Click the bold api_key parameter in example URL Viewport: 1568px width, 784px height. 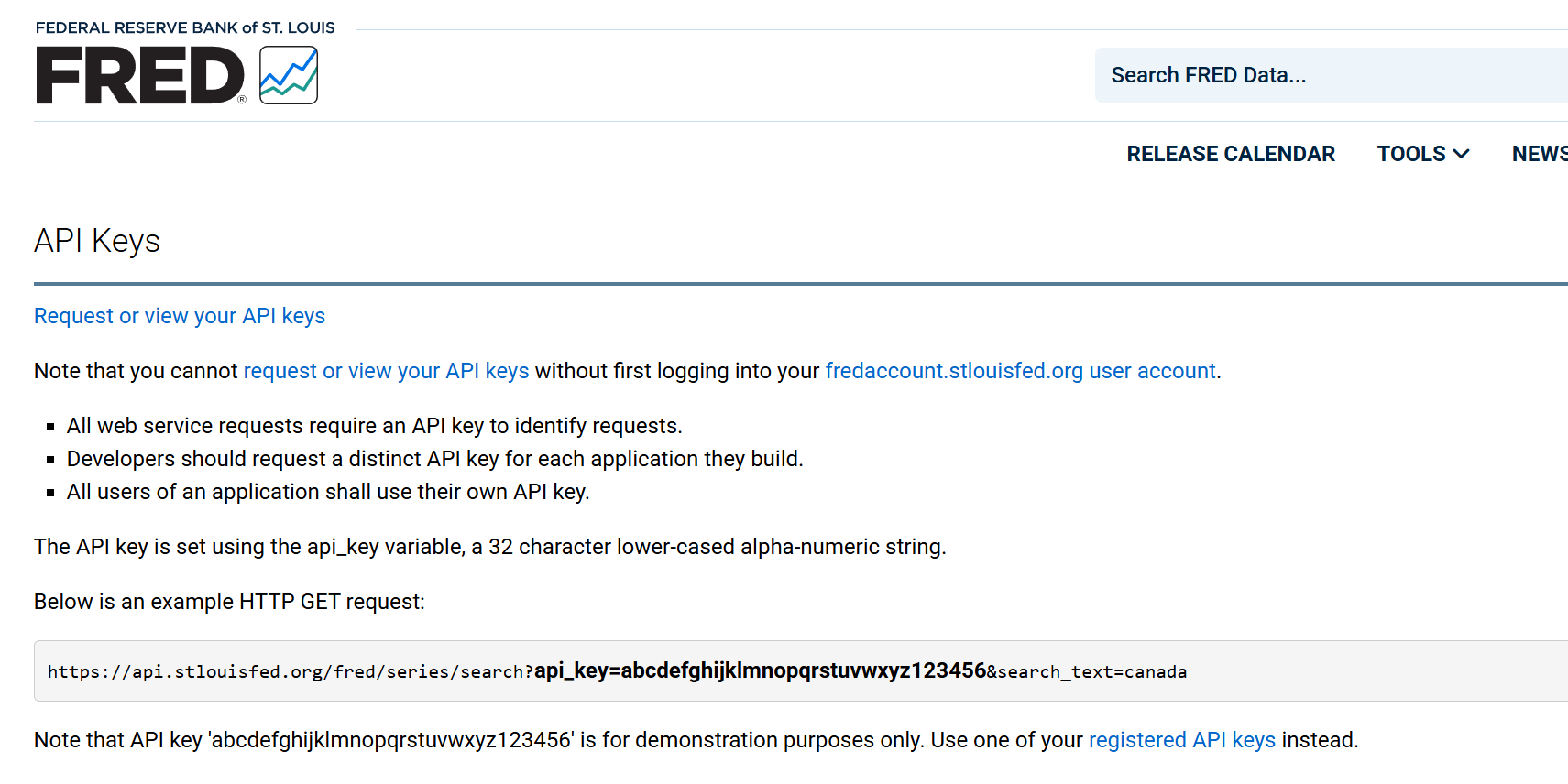coord(760,670)
